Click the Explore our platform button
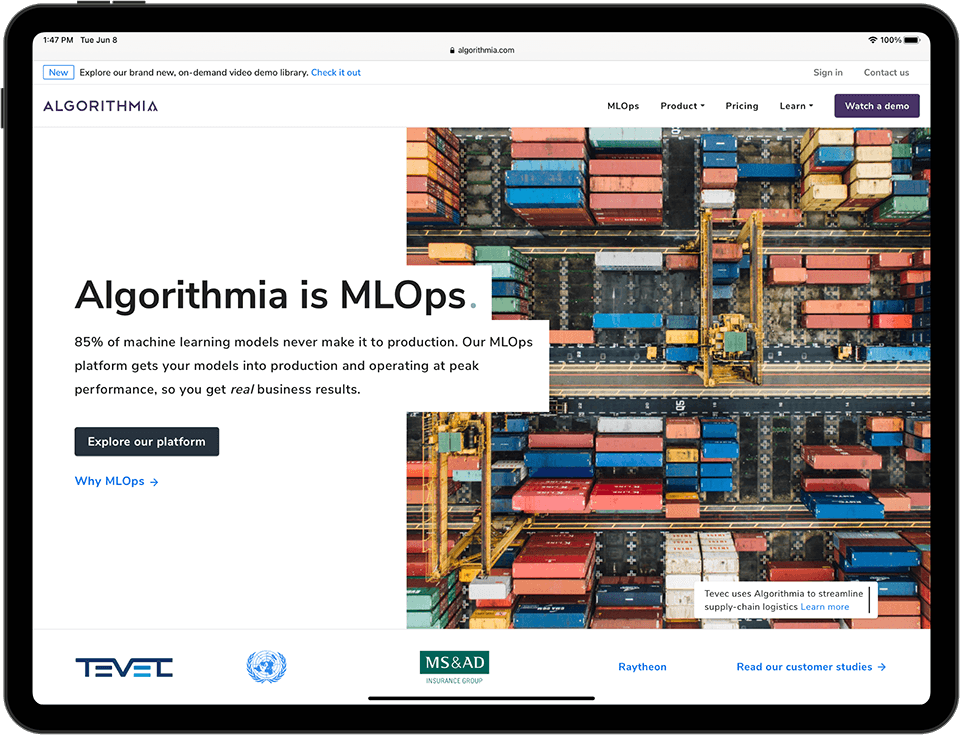The width and height of the screenshot is (960, 735). point(147,442)
